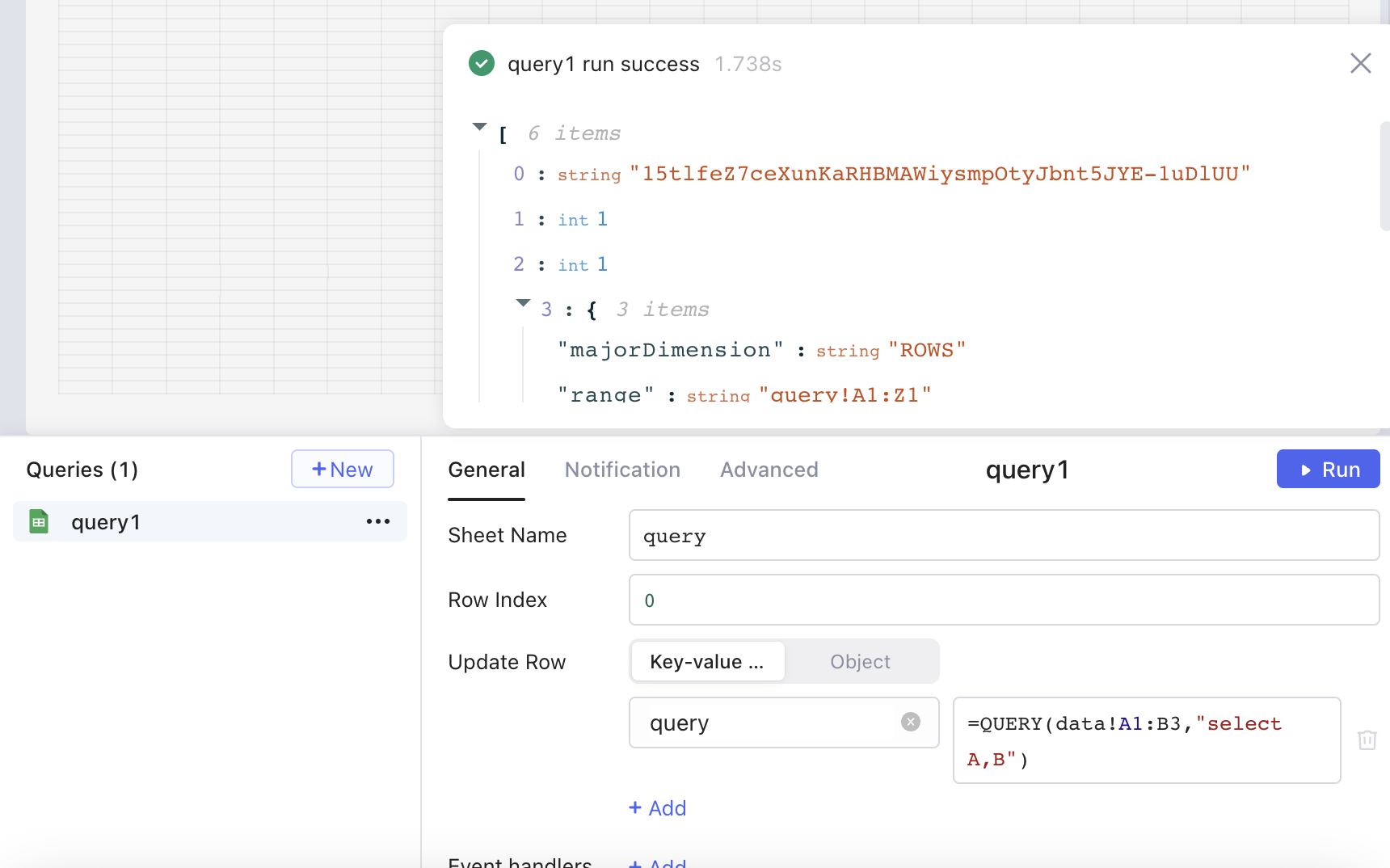Select the Key-value update row mode
The height and width of the screenshot is (868, 1390).
point(707,661)
